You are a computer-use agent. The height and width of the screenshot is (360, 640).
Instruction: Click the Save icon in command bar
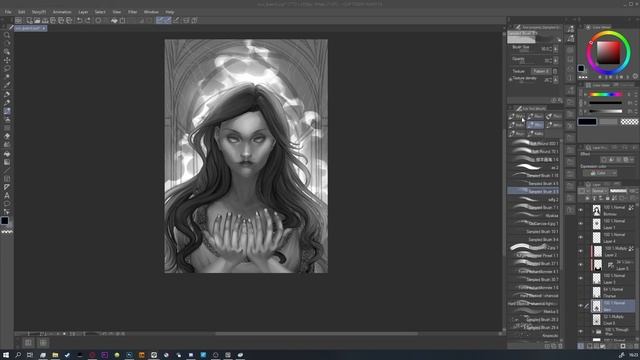(x=45, y=20)
